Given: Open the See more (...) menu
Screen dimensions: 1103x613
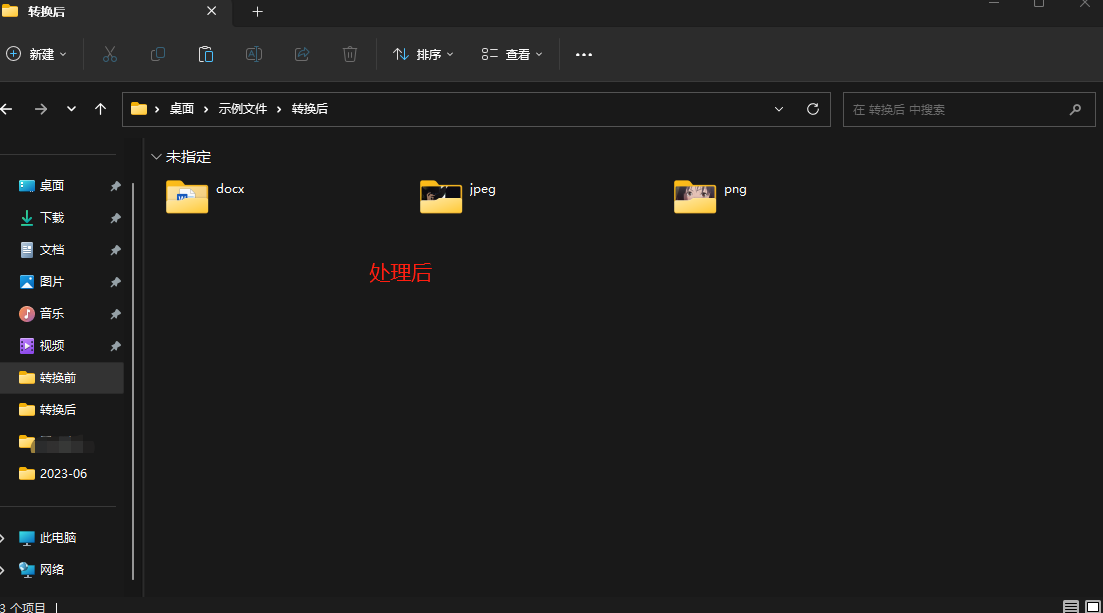Looking at the screenshot, I should 584,54.
